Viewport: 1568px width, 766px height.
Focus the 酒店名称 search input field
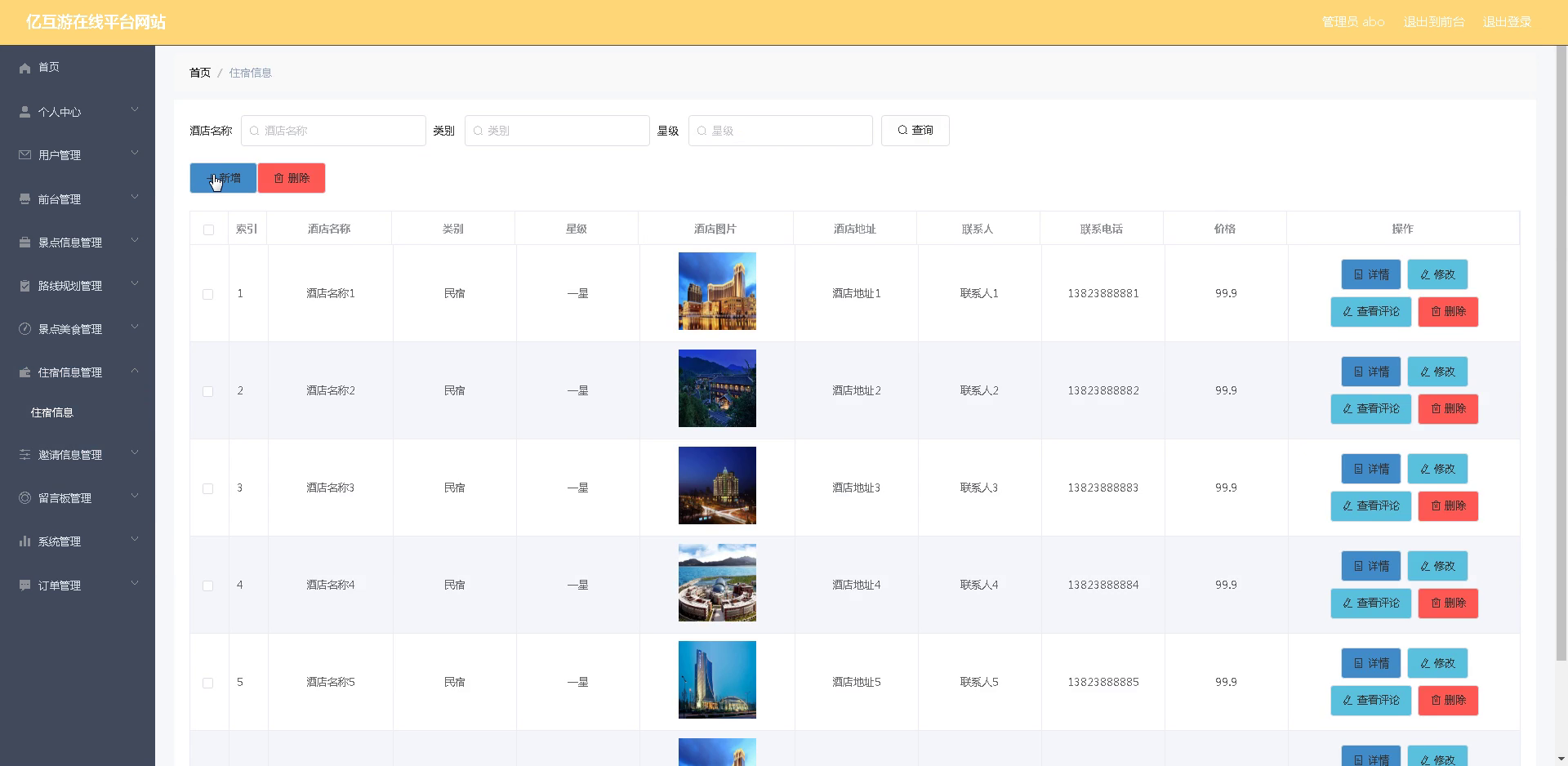pyautogui.click(x=333, y=131)
